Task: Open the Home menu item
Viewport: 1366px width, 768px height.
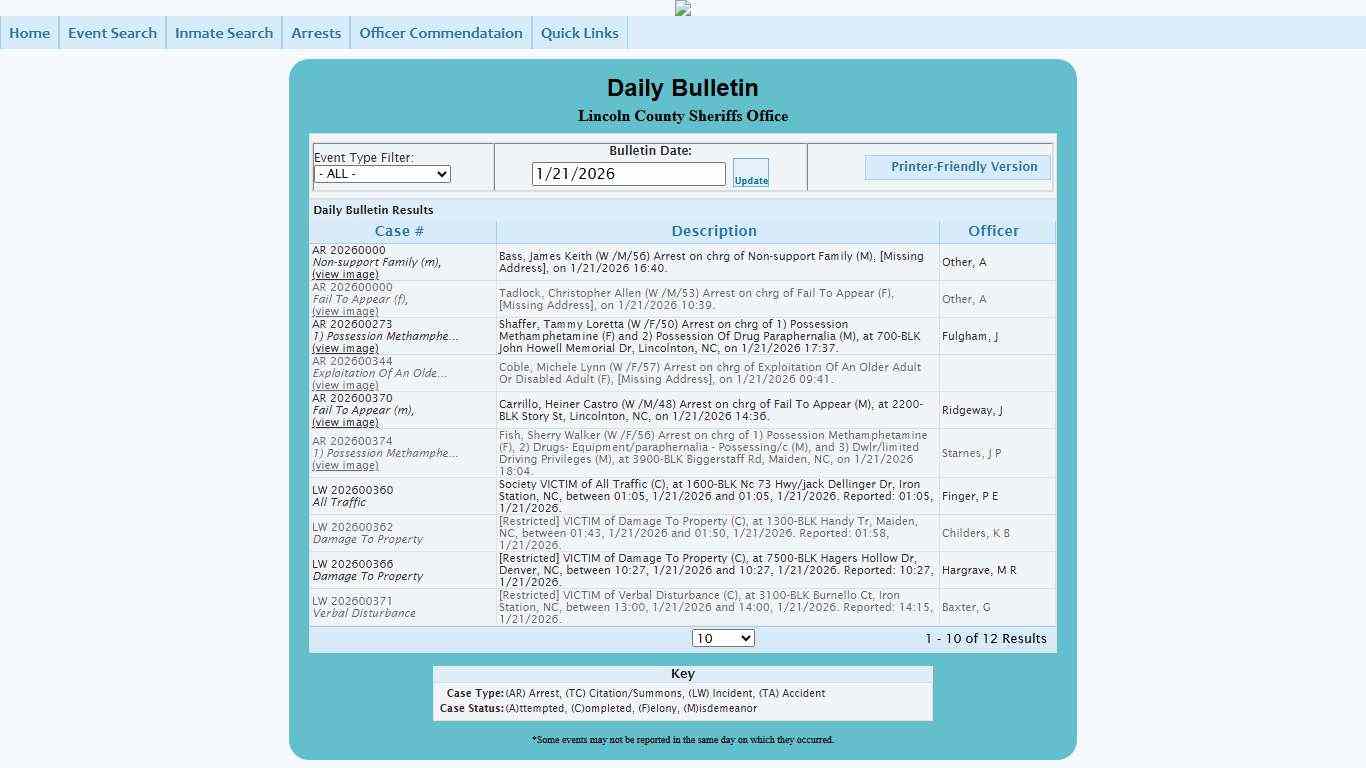Action: click(30, 33)
